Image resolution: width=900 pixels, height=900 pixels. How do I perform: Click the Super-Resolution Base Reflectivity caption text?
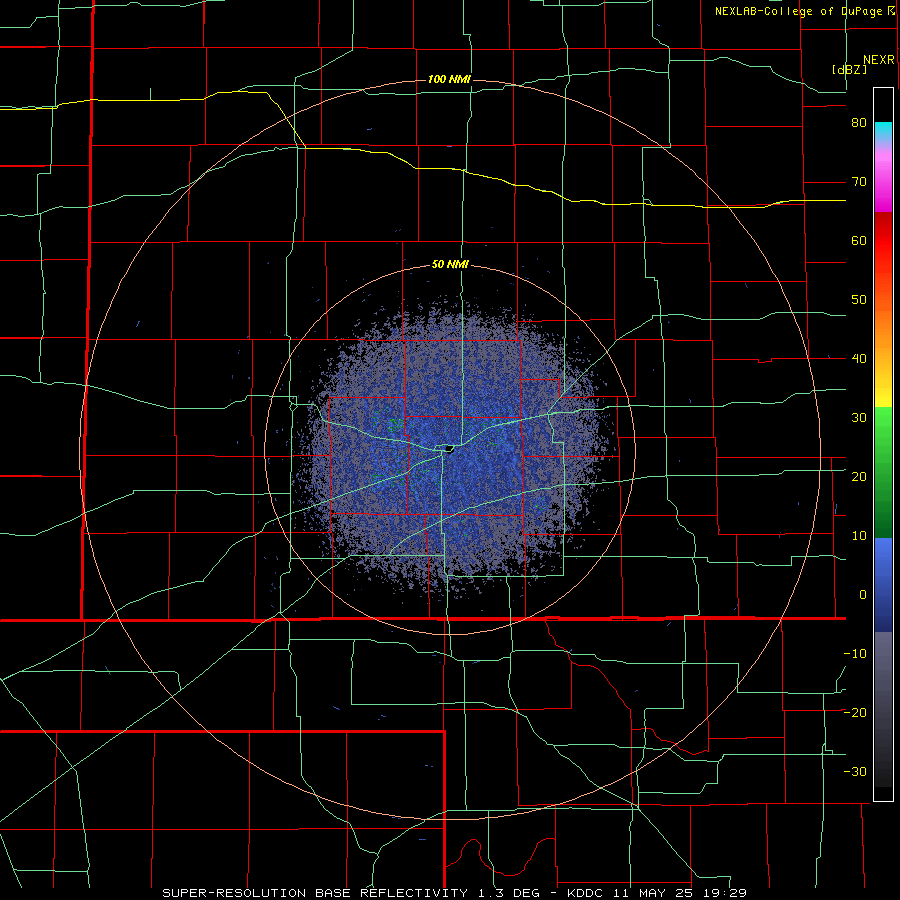(315, 893)
